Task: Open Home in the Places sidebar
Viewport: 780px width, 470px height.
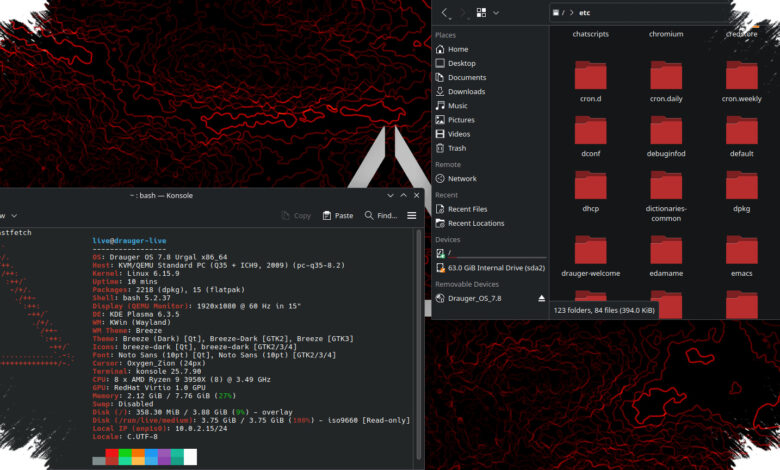Action: pos(490,49)
